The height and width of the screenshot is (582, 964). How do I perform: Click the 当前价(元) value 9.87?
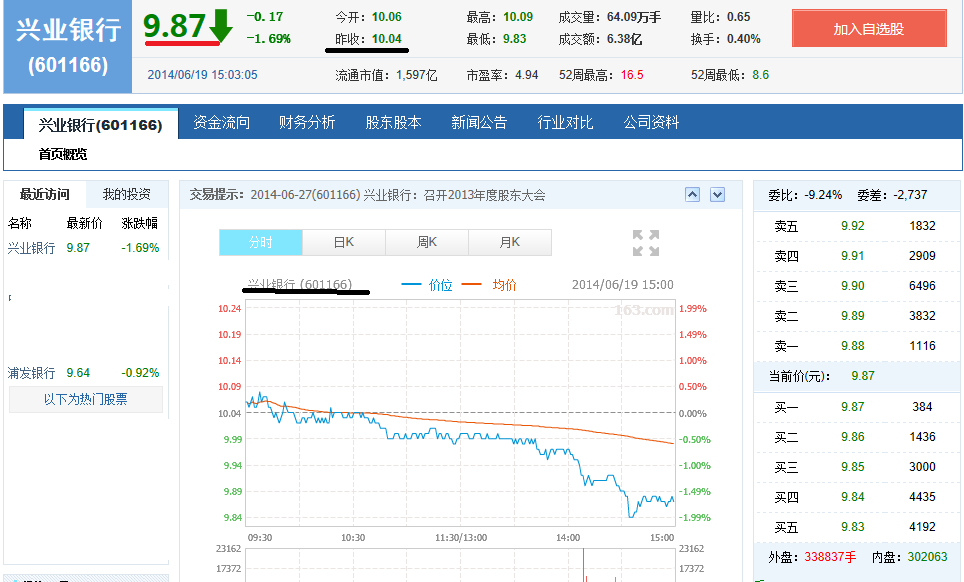[863, 376]
